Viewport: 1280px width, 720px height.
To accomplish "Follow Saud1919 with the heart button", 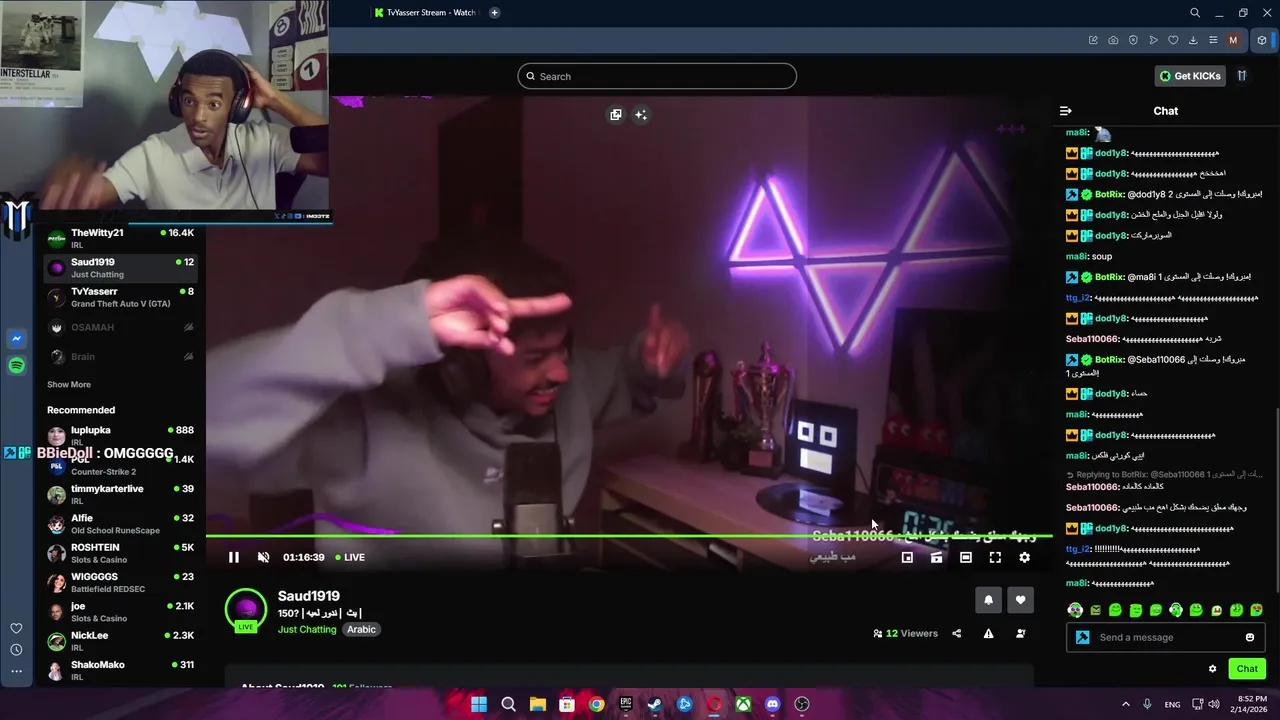I will [1020, 600].
